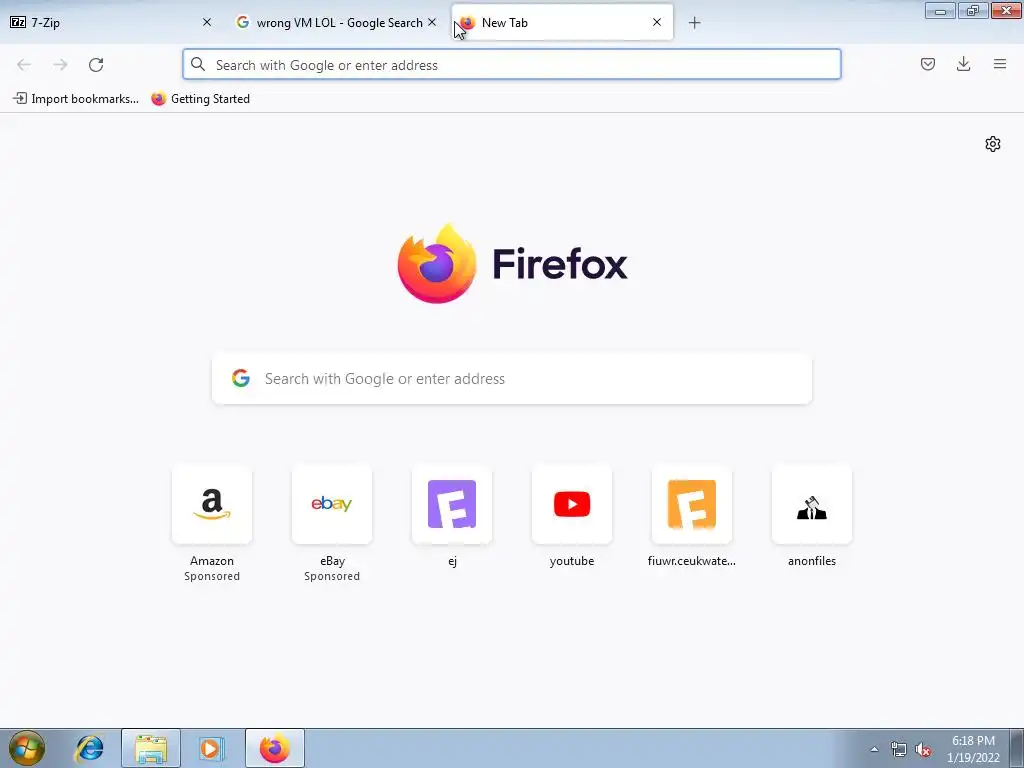Open new tab personalization settings gear
1024x768 pixels.
993,144
